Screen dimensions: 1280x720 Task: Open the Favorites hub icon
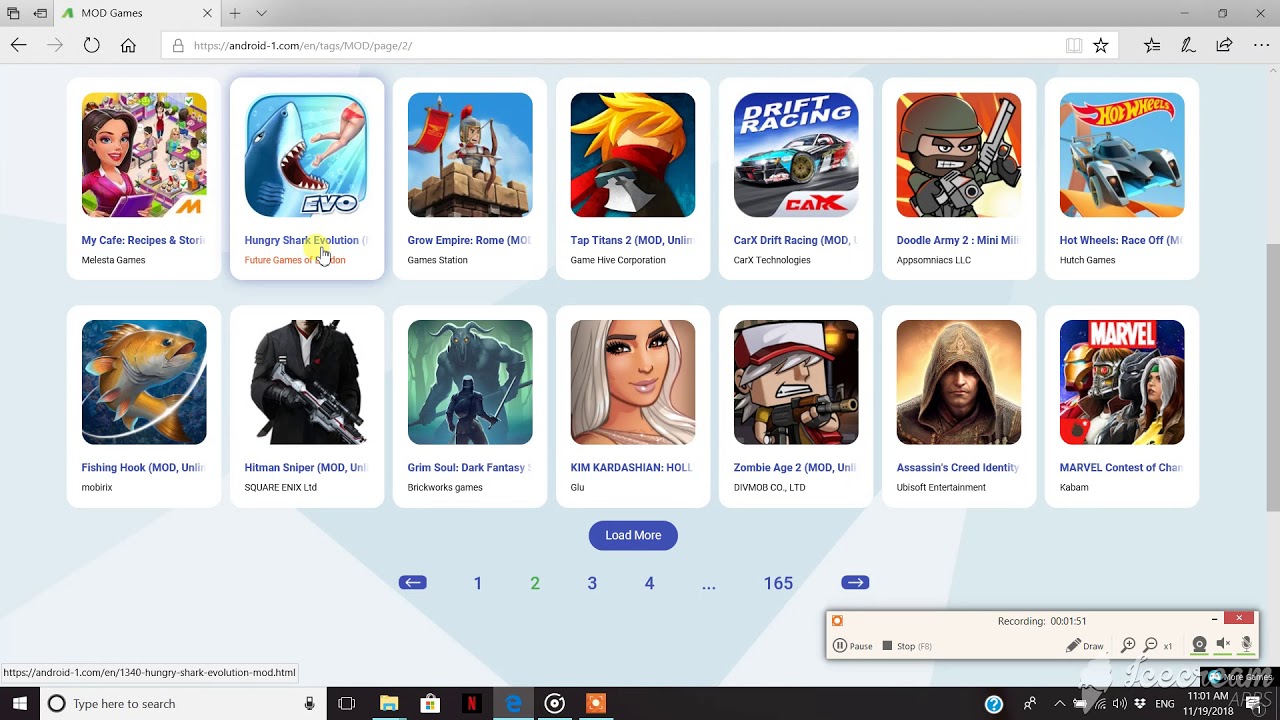[x=1152, y=45]
